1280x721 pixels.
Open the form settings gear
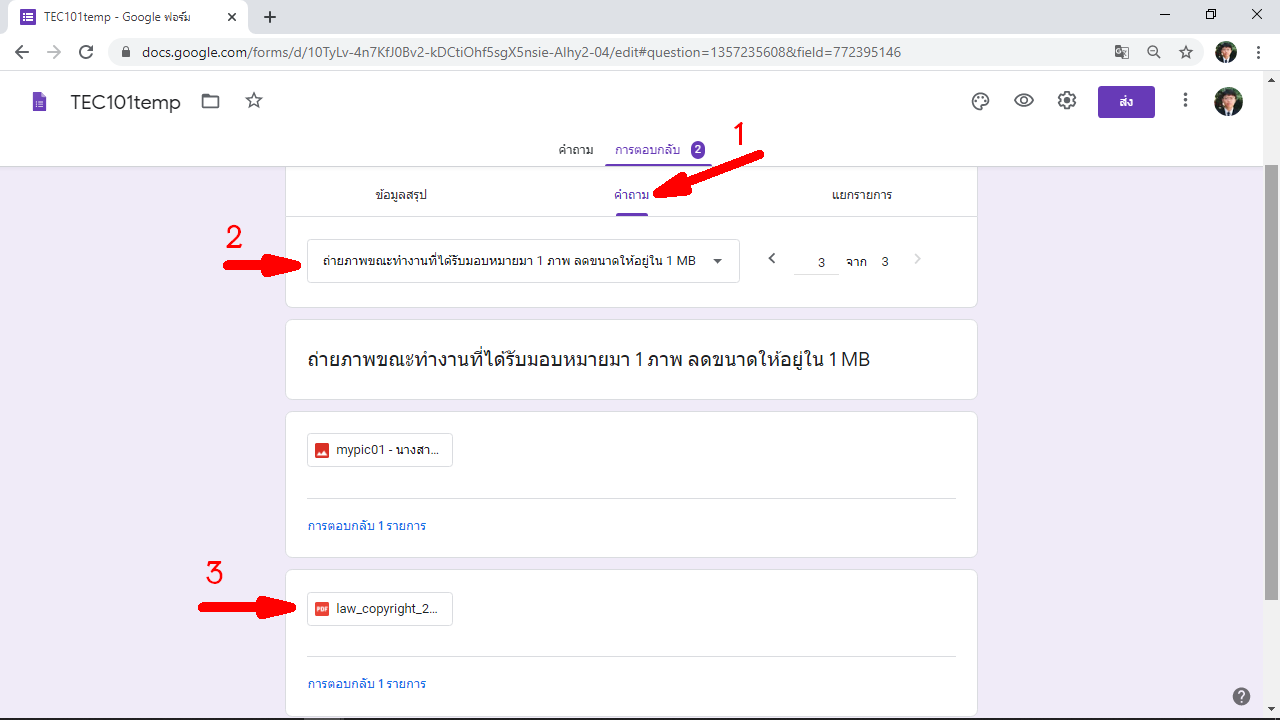pyautogui.click(x=1067, y=101)
